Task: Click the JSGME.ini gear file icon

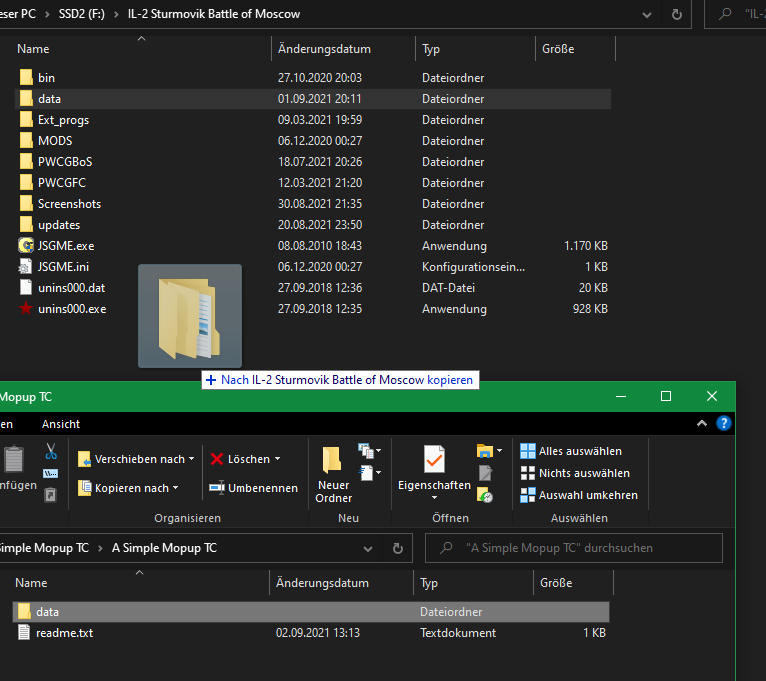Action: coord(25,266)
